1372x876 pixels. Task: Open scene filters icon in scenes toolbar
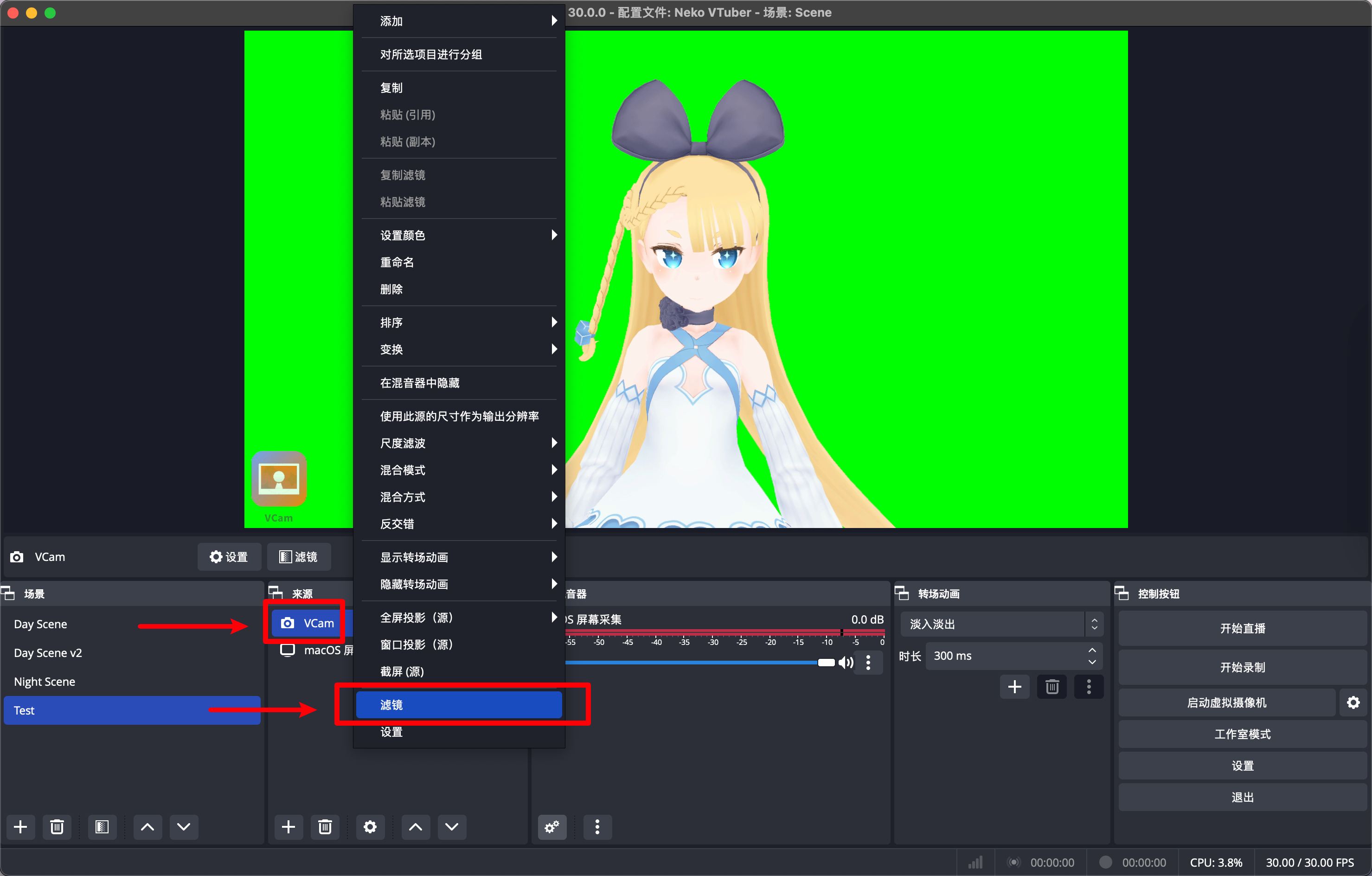[102, 827]
